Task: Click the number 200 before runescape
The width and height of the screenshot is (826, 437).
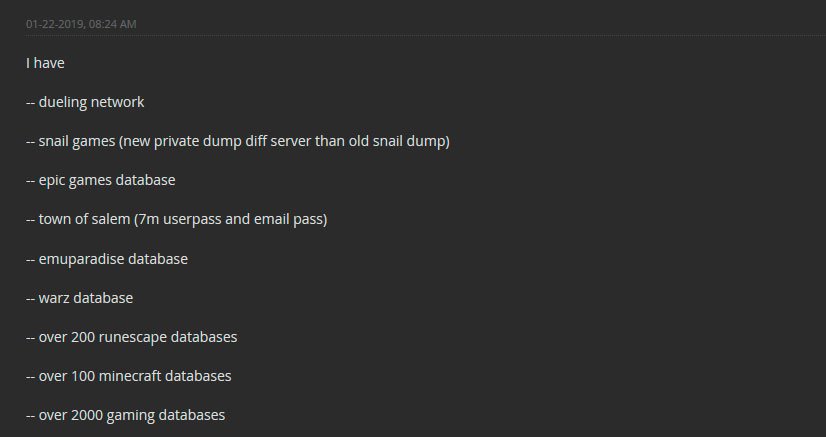Action: 83,337
